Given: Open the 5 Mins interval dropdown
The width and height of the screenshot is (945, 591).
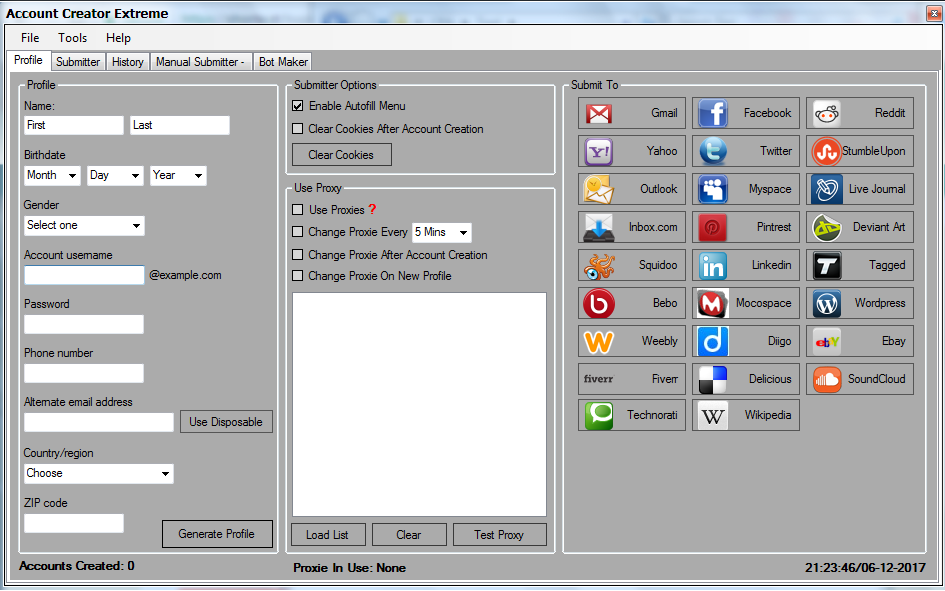Looking at the screenshot, I should tap(442, 232).
